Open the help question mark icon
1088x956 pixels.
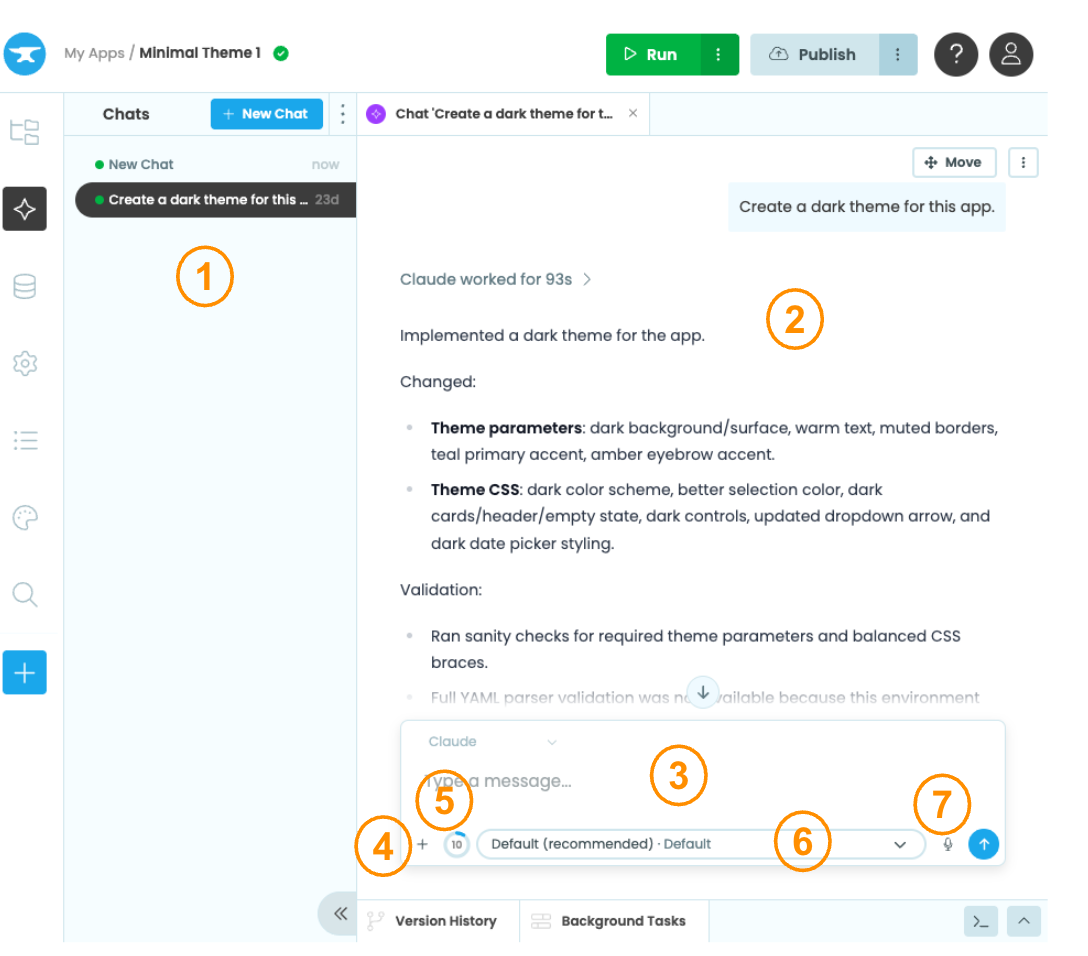955,54
